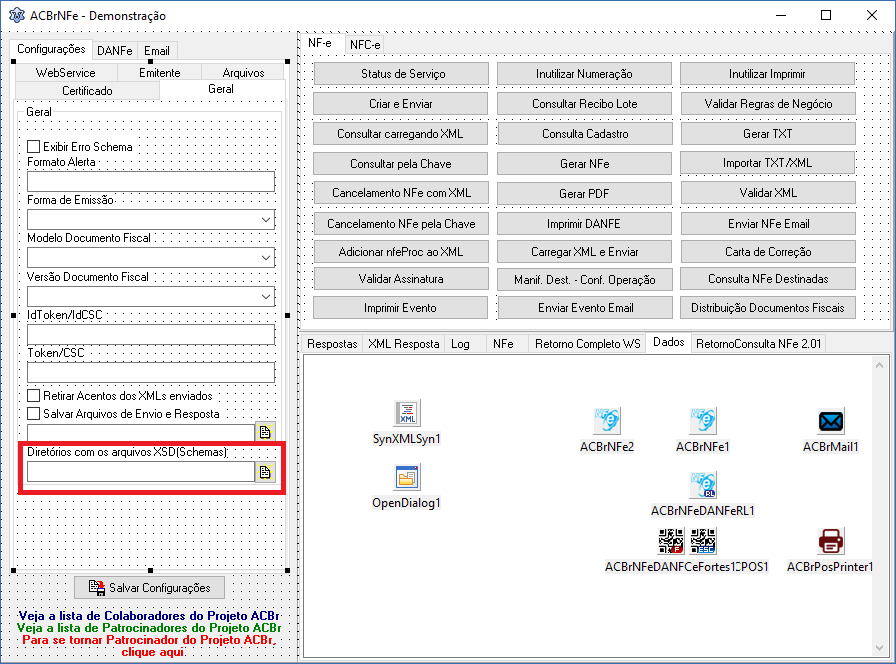The image size is (896, 664).
Task: Click the ACBrNFe2 component icon
Action: click(x=607, y=421)
